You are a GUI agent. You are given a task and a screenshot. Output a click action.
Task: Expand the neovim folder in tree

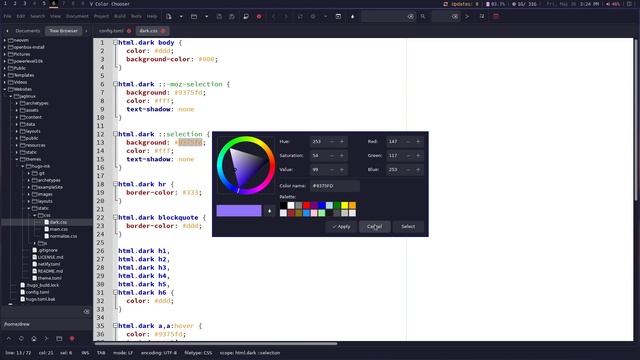(x=5, y=40)
